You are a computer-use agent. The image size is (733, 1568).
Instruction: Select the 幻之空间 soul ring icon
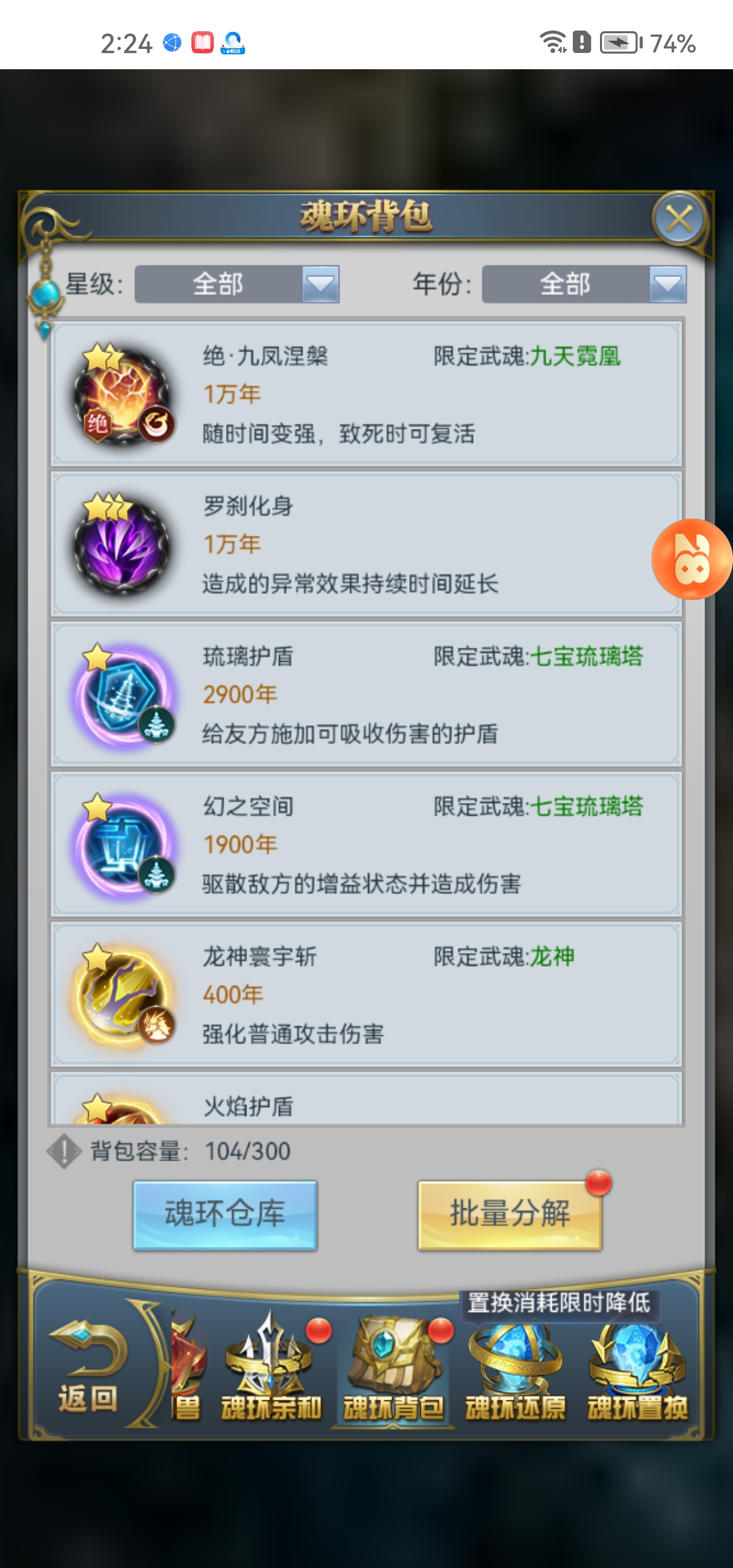coord(124,844)
